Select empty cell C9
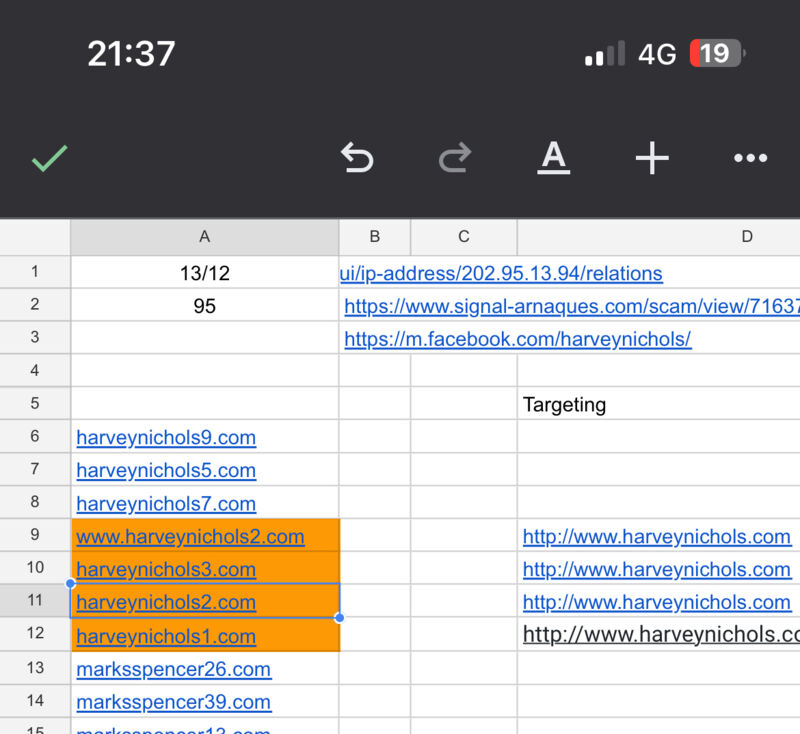 (x=463, y=535)
